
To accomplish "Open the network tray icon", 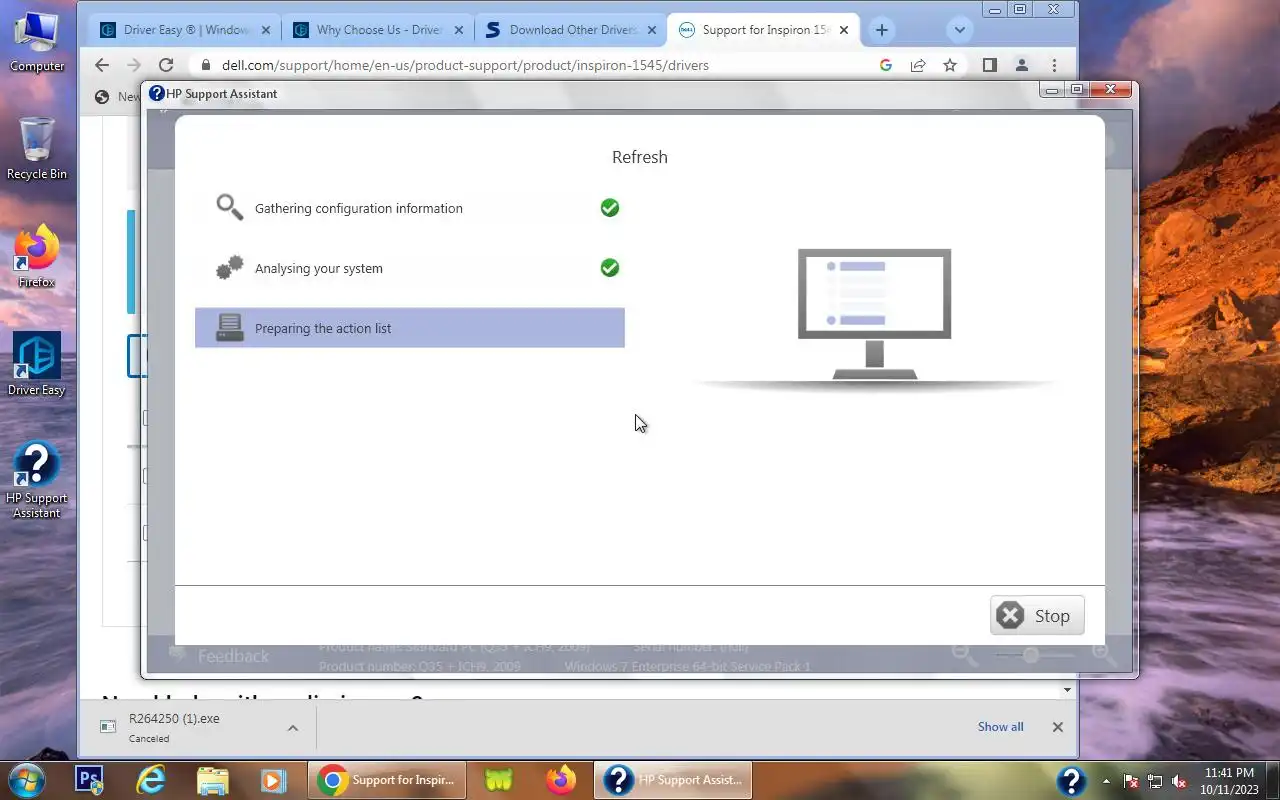I will [1155, 781].
